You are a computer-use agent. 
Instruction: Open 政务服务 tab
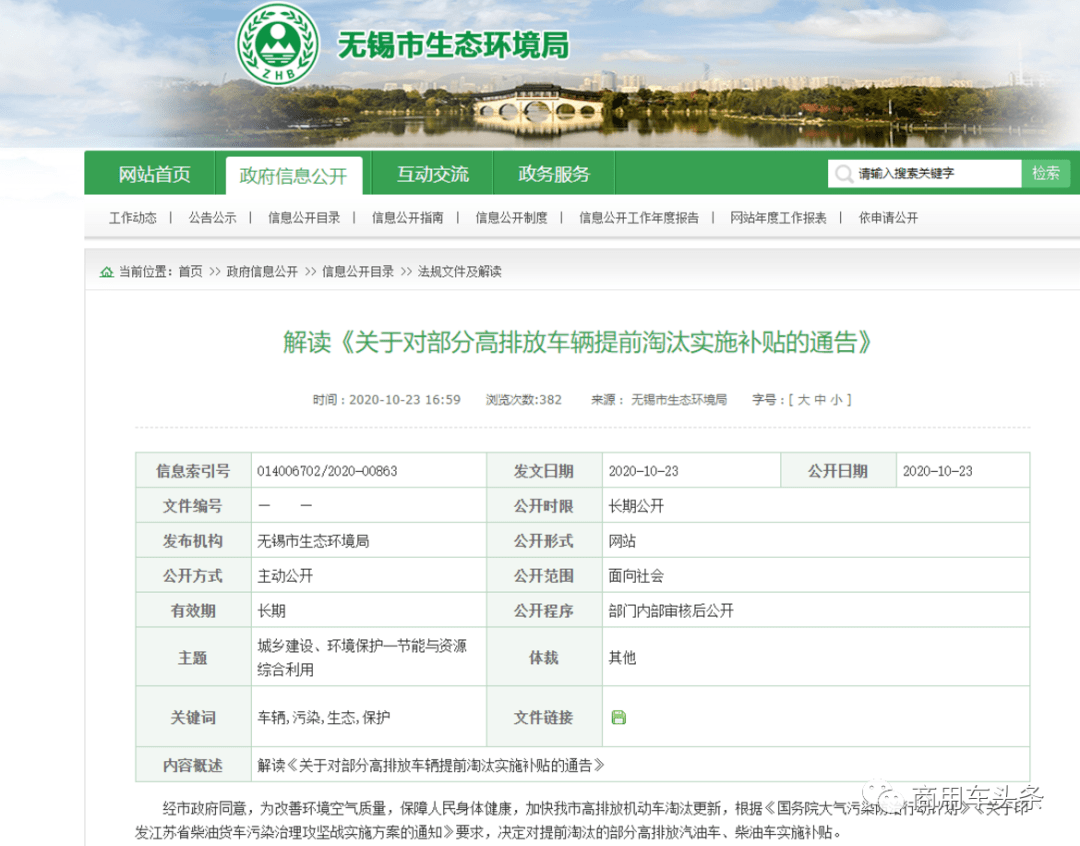(554, 174)
